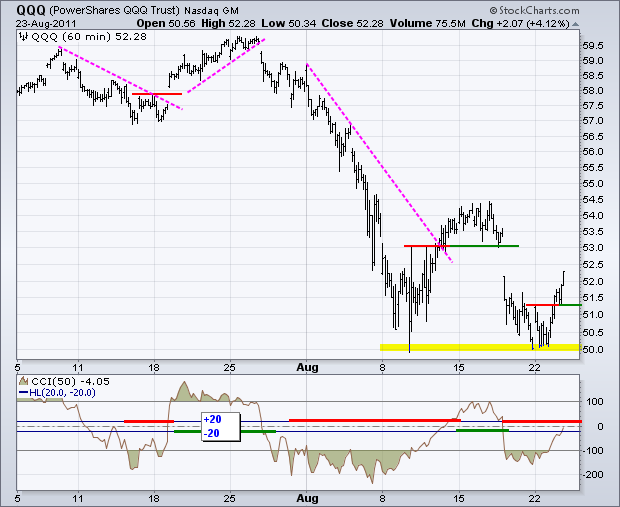Screen dimensions: 620x507
Task: Click the small triangle after Chg percentage
Action: [576, 24]
